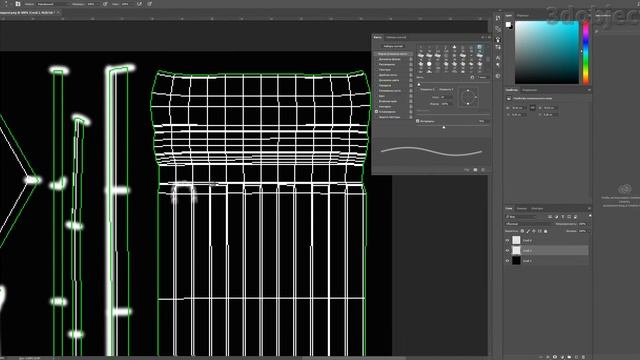Click lock position icon in Layers panel

pos(534,231)
